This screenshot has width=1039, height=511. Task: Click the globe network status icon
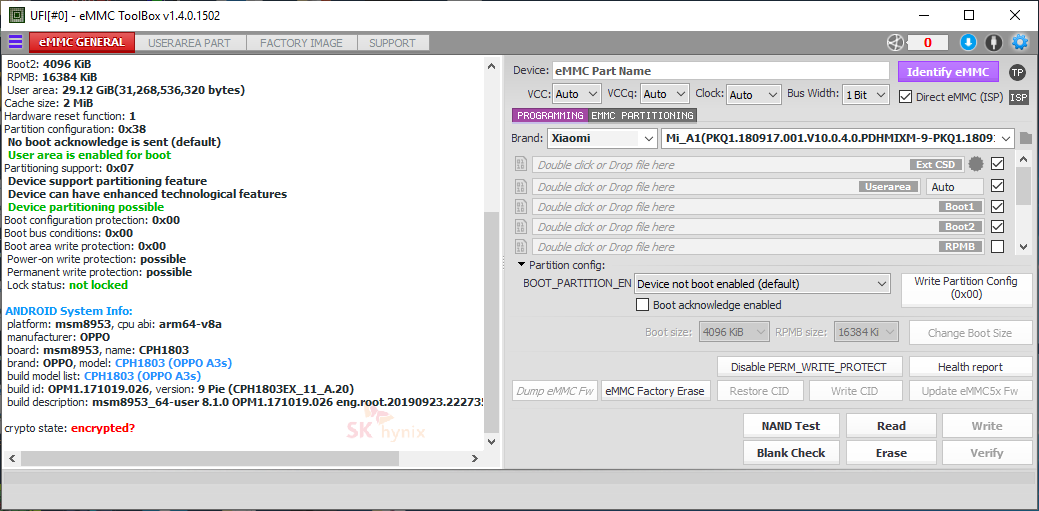click(x=895, y=43)
